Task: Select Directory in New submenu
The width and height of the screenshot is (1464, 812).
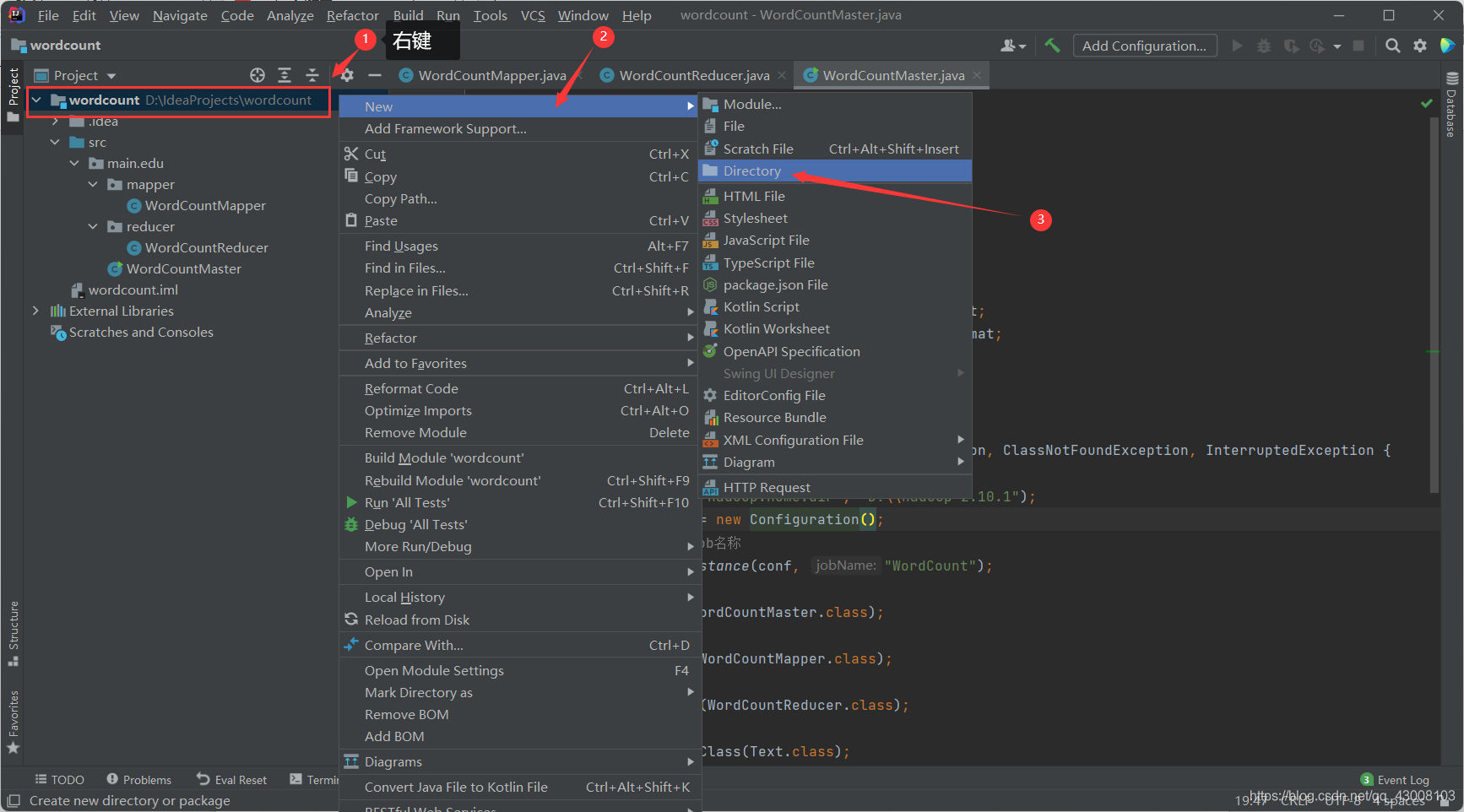Action: [836, 171]
